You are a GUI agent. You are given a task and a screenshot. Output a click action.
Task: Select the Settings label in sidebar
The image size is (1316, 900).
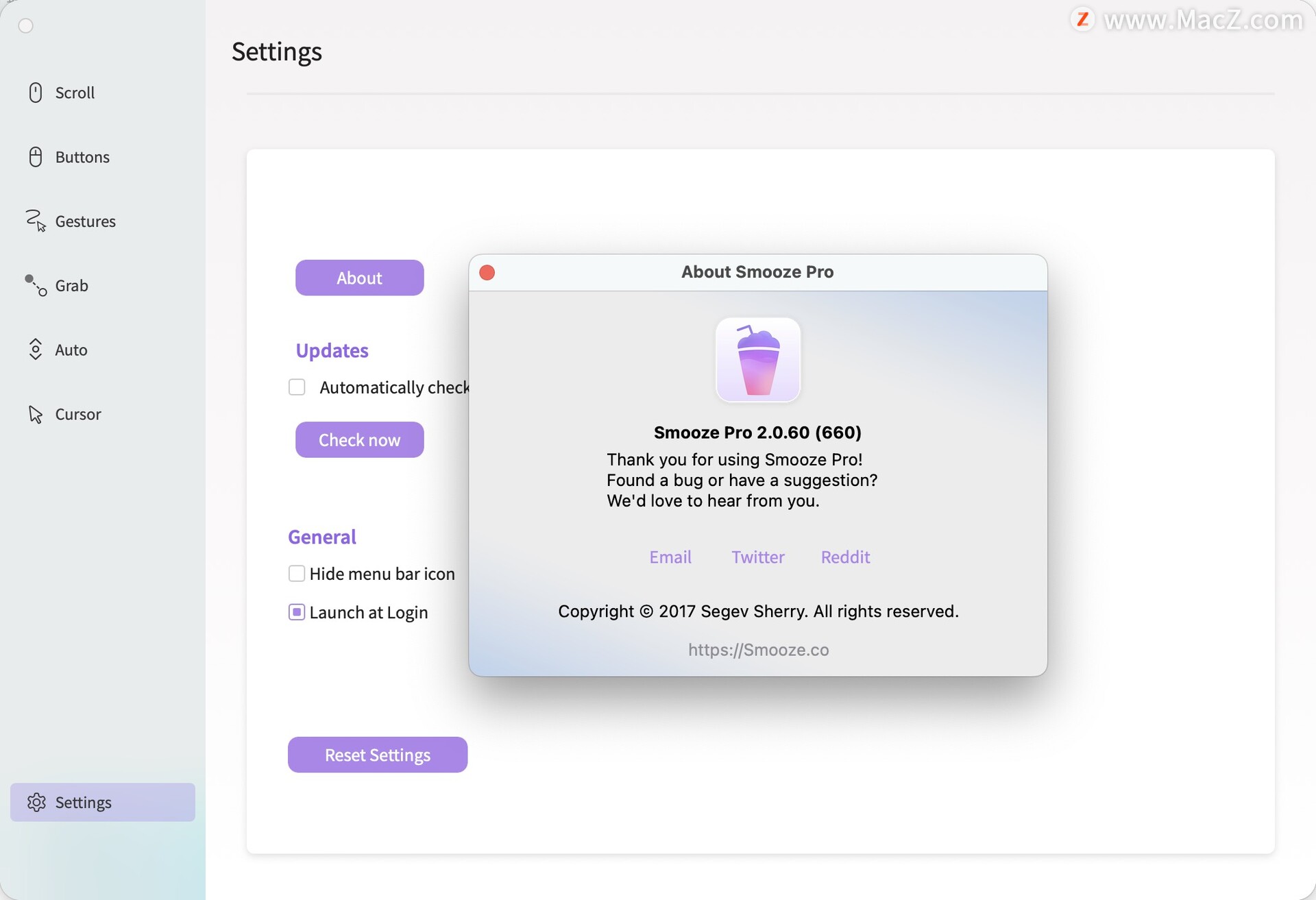click(84, 803)
